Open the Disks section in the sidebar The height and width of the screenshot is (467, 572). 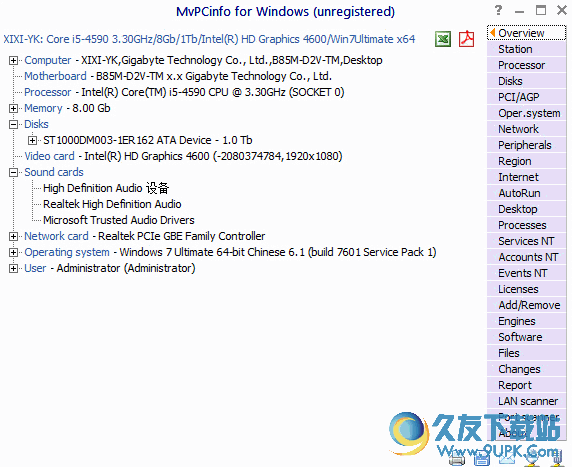click(x=526, y=81)
